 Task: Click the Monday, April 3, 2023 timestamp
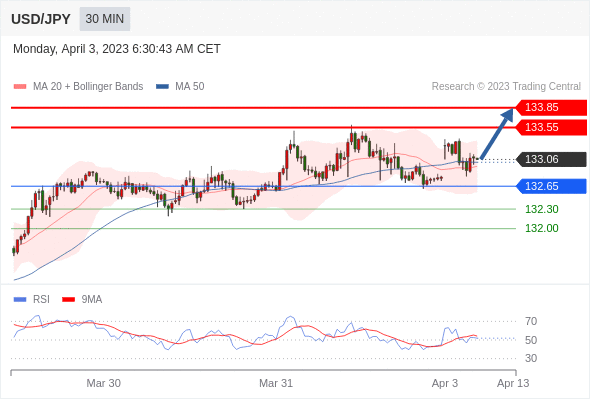point(117,49)
